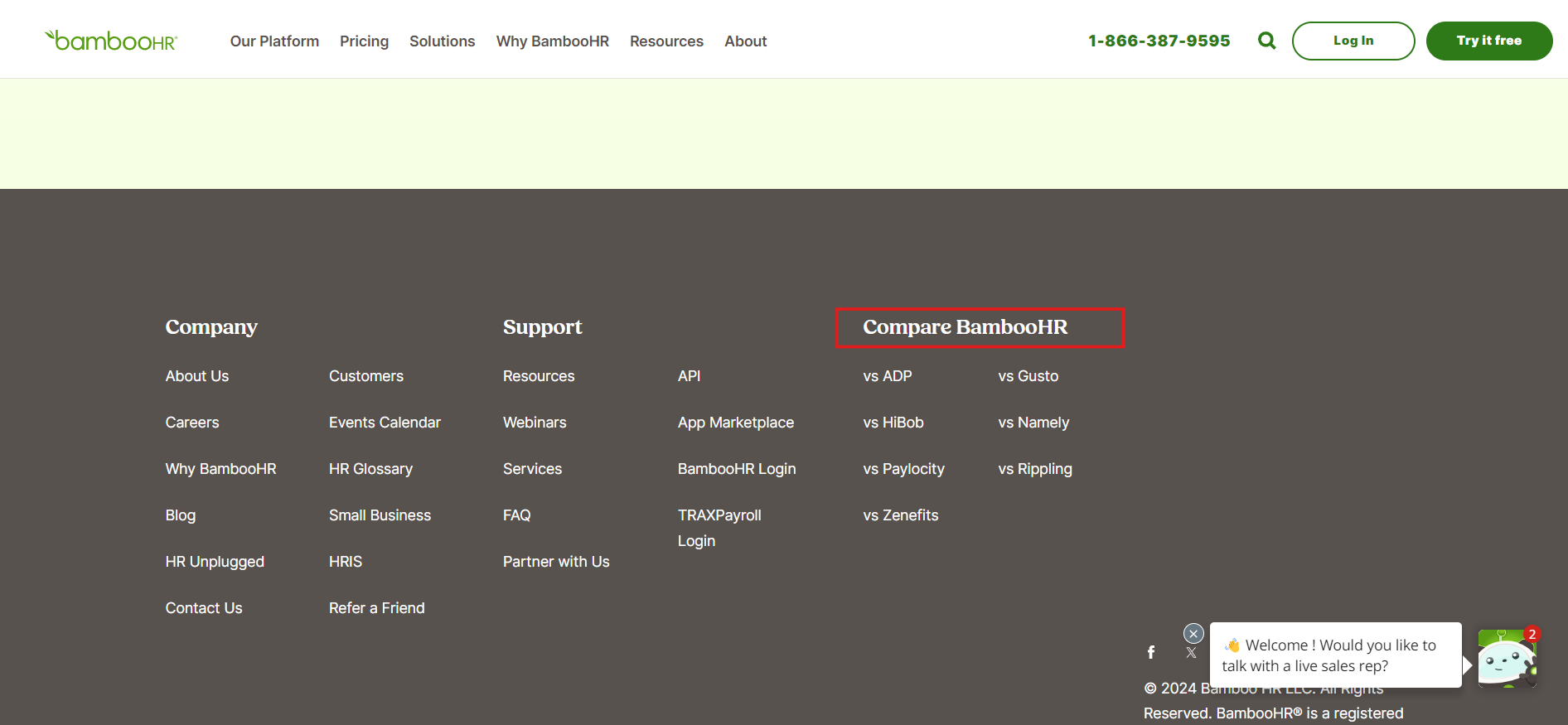Image resolution: width=1568 pixels, height=725 pixels.
Task: Open the vs Rippling comparison link
Action: tap(1035, 469)
